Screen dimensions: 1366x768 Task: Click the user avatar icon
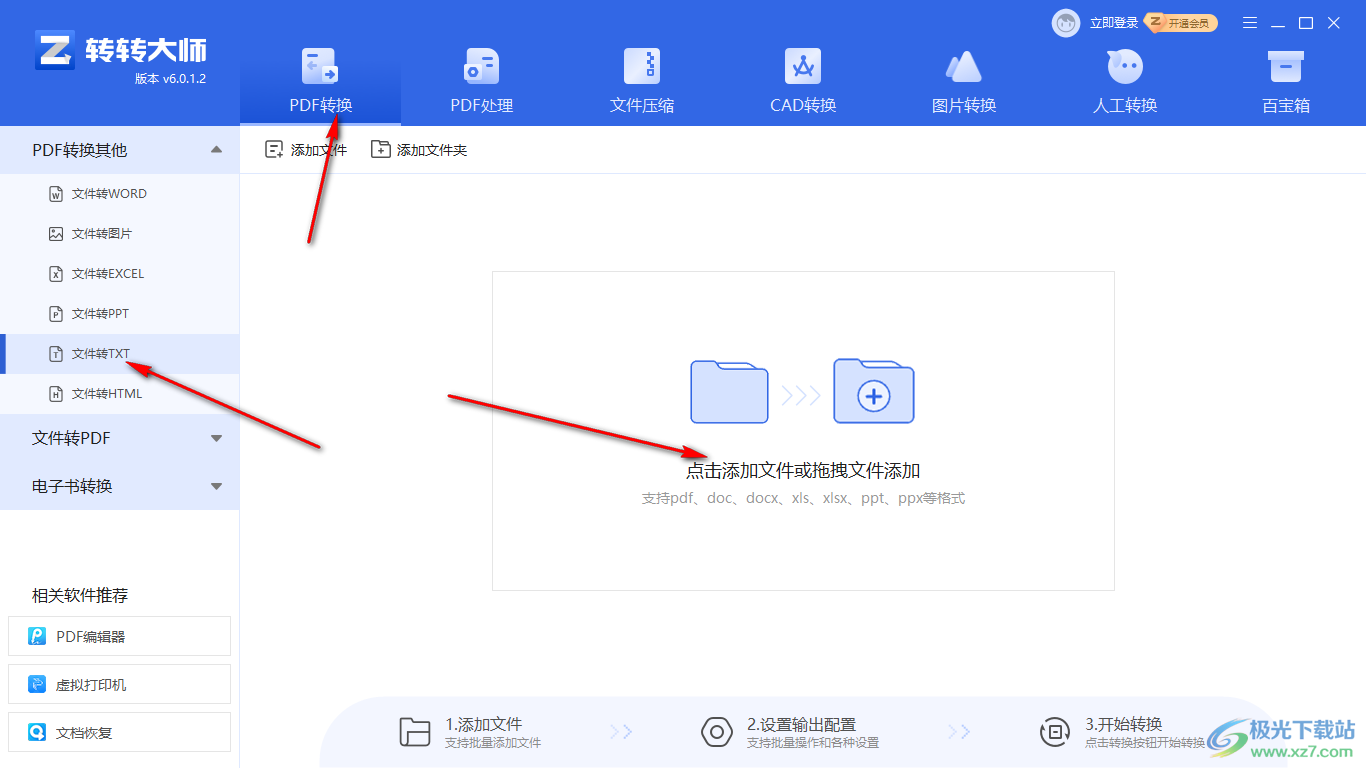click(x=1066, y=23)
